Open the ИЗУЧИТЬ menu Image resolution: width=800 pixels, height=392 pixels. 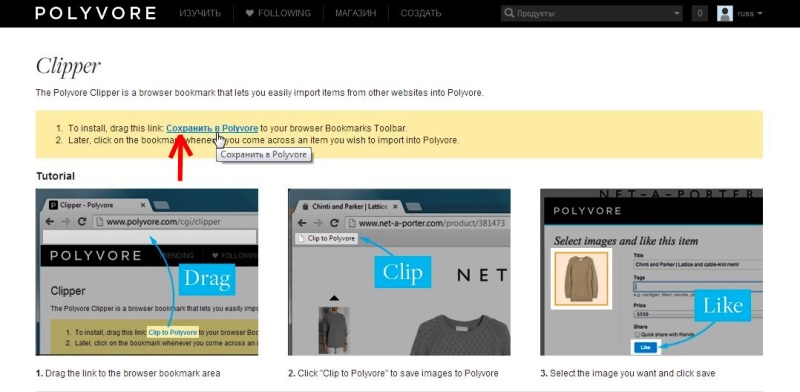pyautogui.click(x=200, y=13)
